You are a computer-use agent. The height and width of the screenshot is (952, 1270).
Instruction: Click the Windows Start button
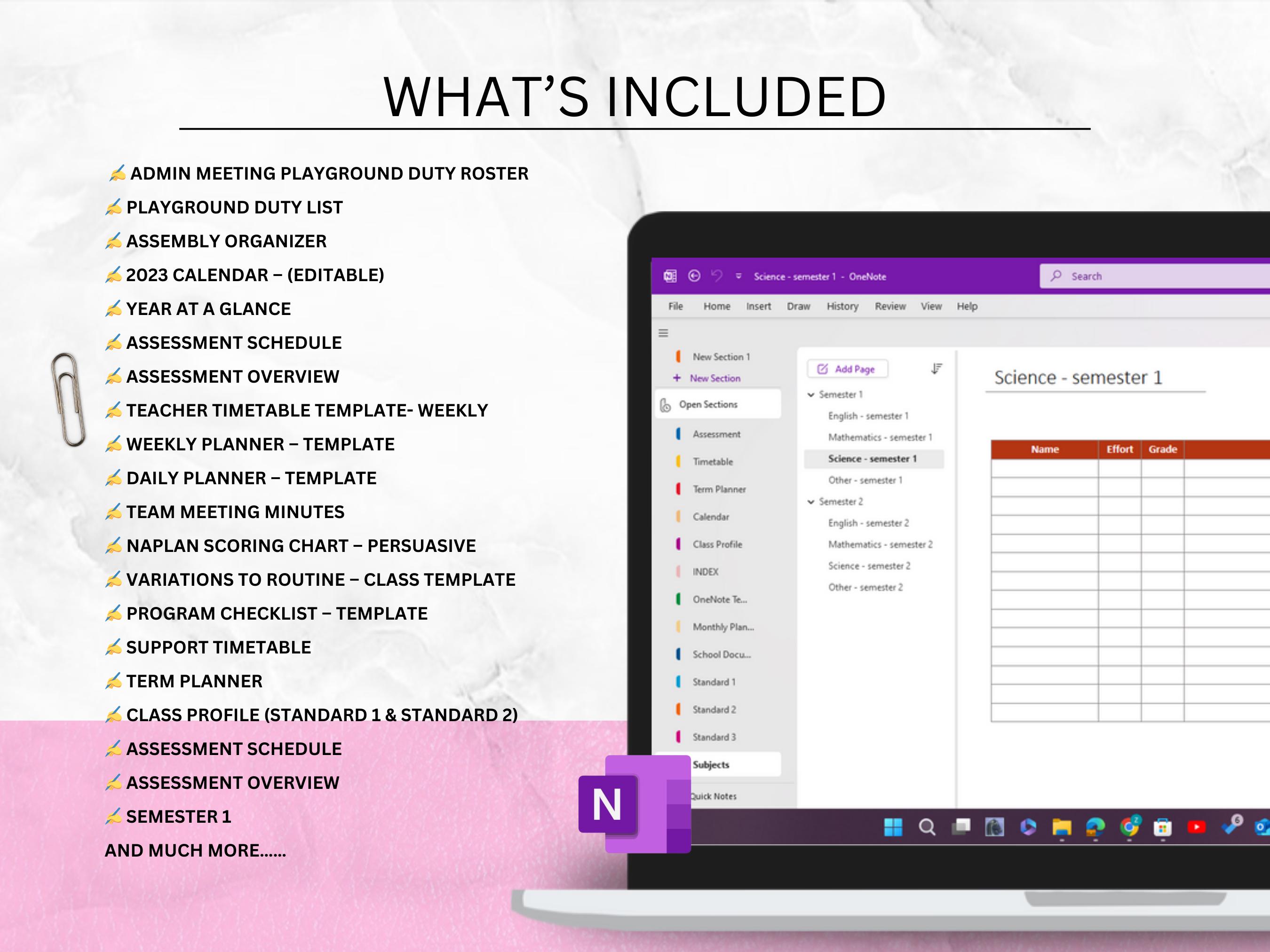(894, 827)
